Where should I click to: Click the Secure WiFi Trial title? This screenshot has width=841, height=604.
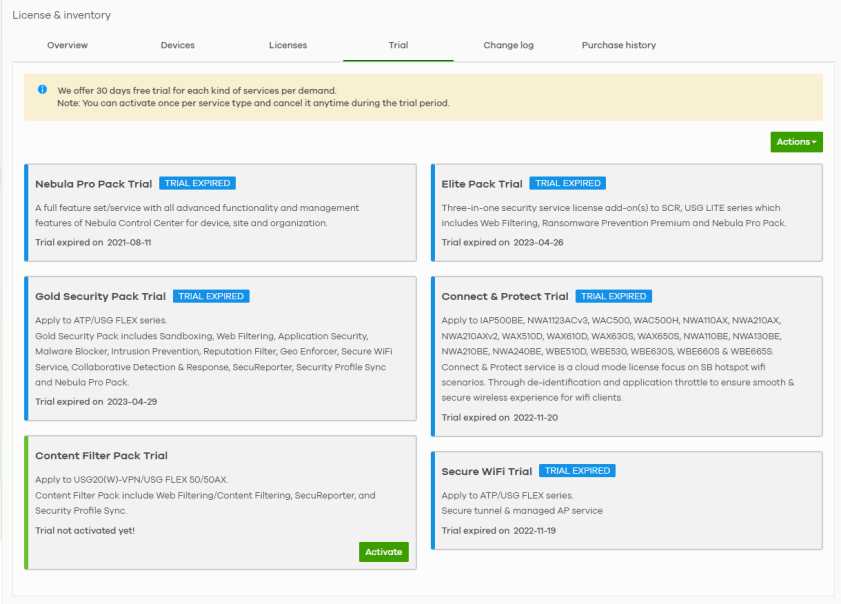pyautogui.click(x=486, y=472)
